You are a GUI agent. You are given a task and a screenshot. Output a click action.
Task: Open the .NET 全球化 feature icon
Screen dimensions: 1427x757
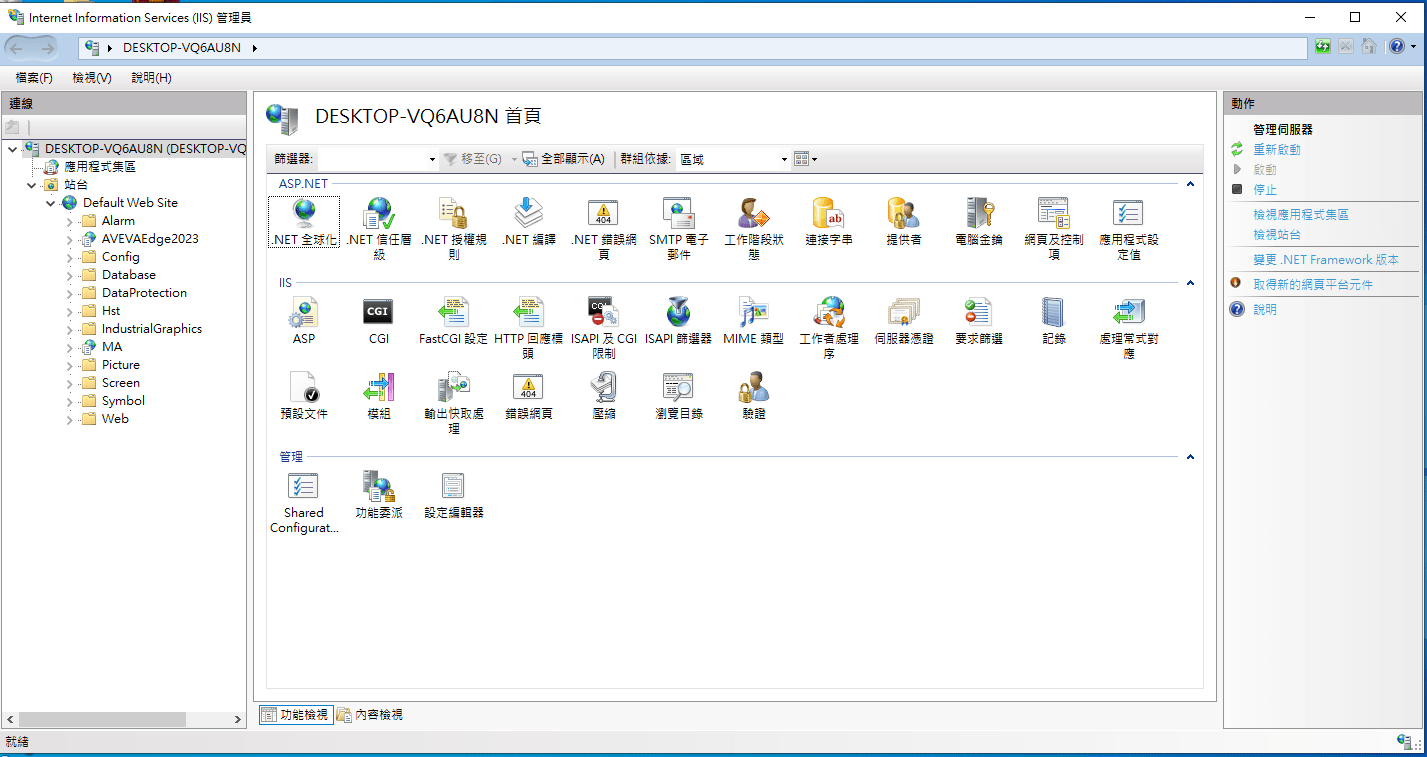[304, 222]
